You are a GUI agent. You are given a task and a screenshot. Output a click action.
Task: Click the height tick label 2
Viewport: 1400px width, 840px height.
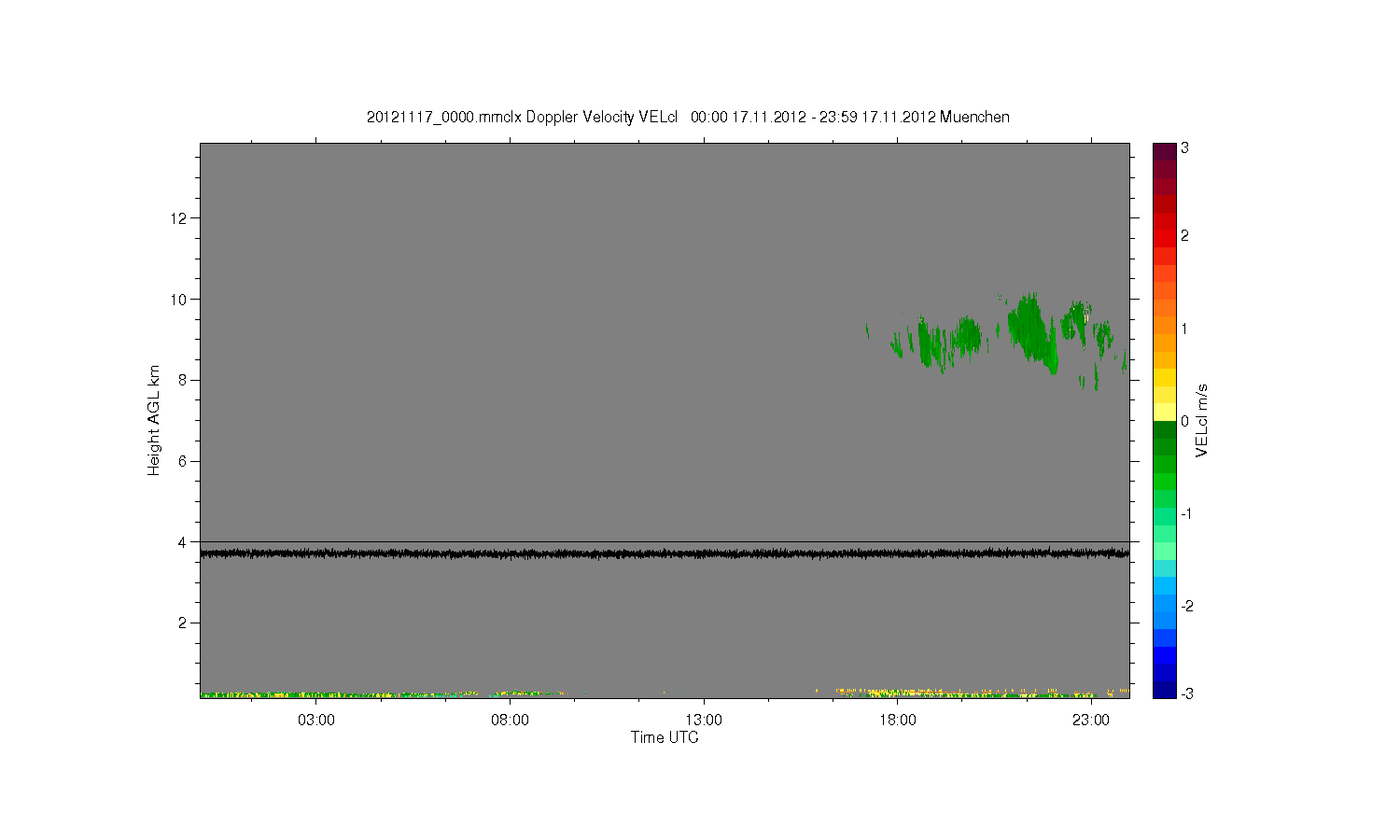click(182, 623)
